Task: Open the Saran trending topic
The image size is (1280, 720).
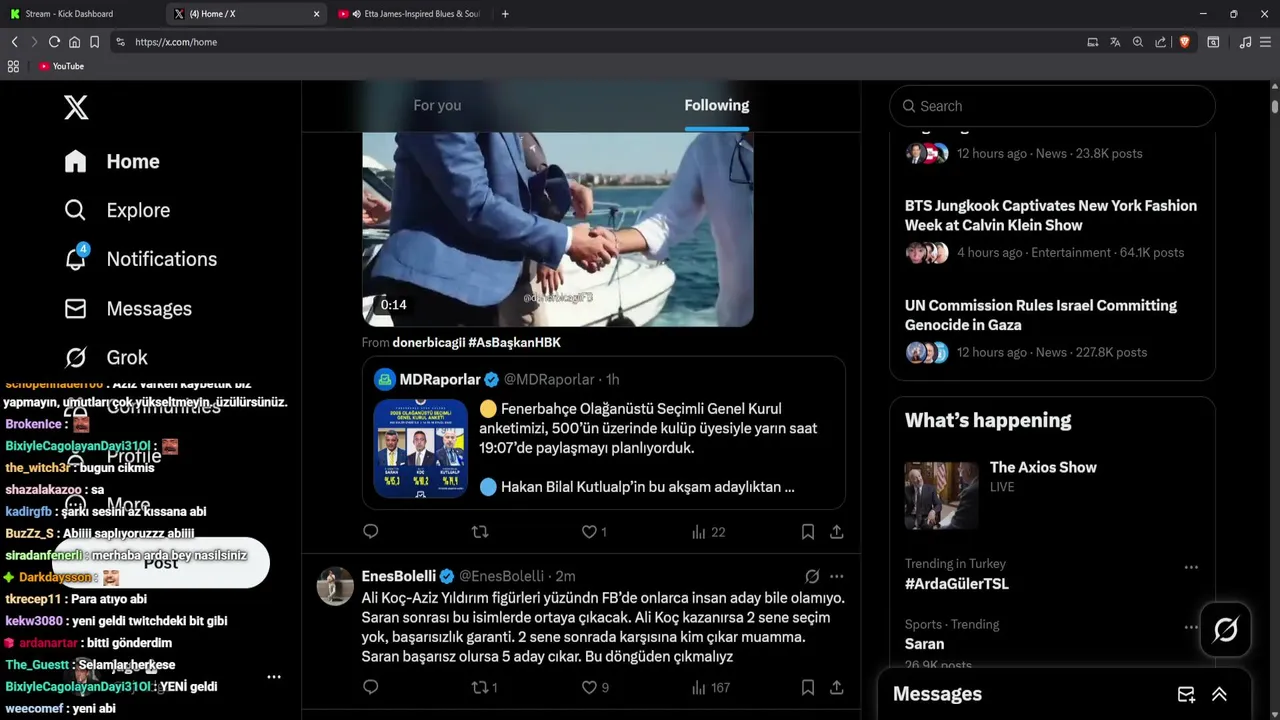Action: tap(924, 644)
